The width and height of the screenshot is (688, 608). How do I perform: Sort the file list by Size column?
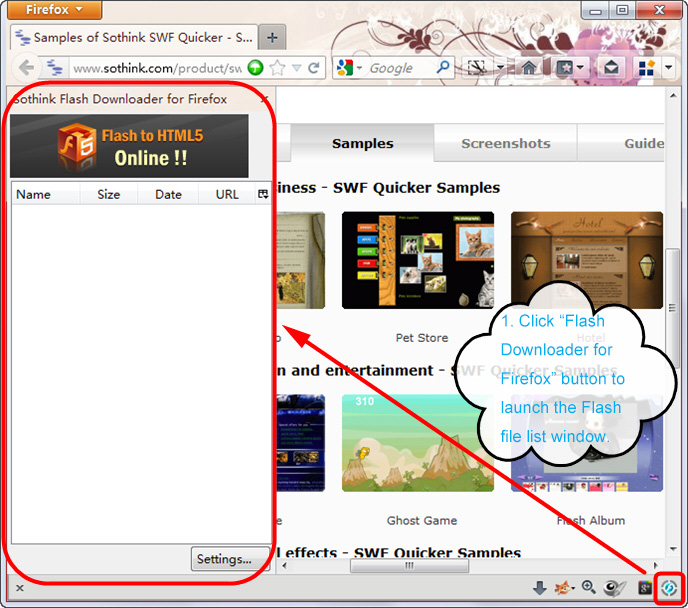pos(108,194)
